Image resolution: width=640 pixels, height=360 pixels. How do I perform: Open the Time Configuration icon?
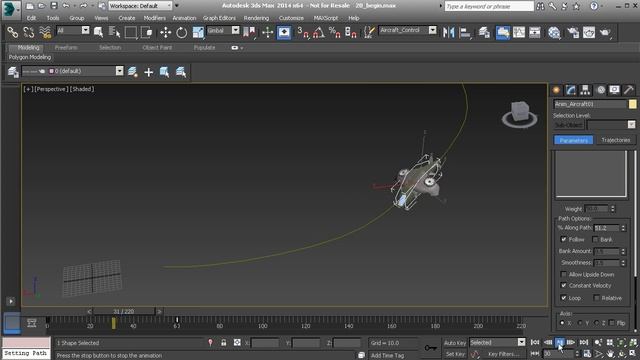(x=587, y=353)
